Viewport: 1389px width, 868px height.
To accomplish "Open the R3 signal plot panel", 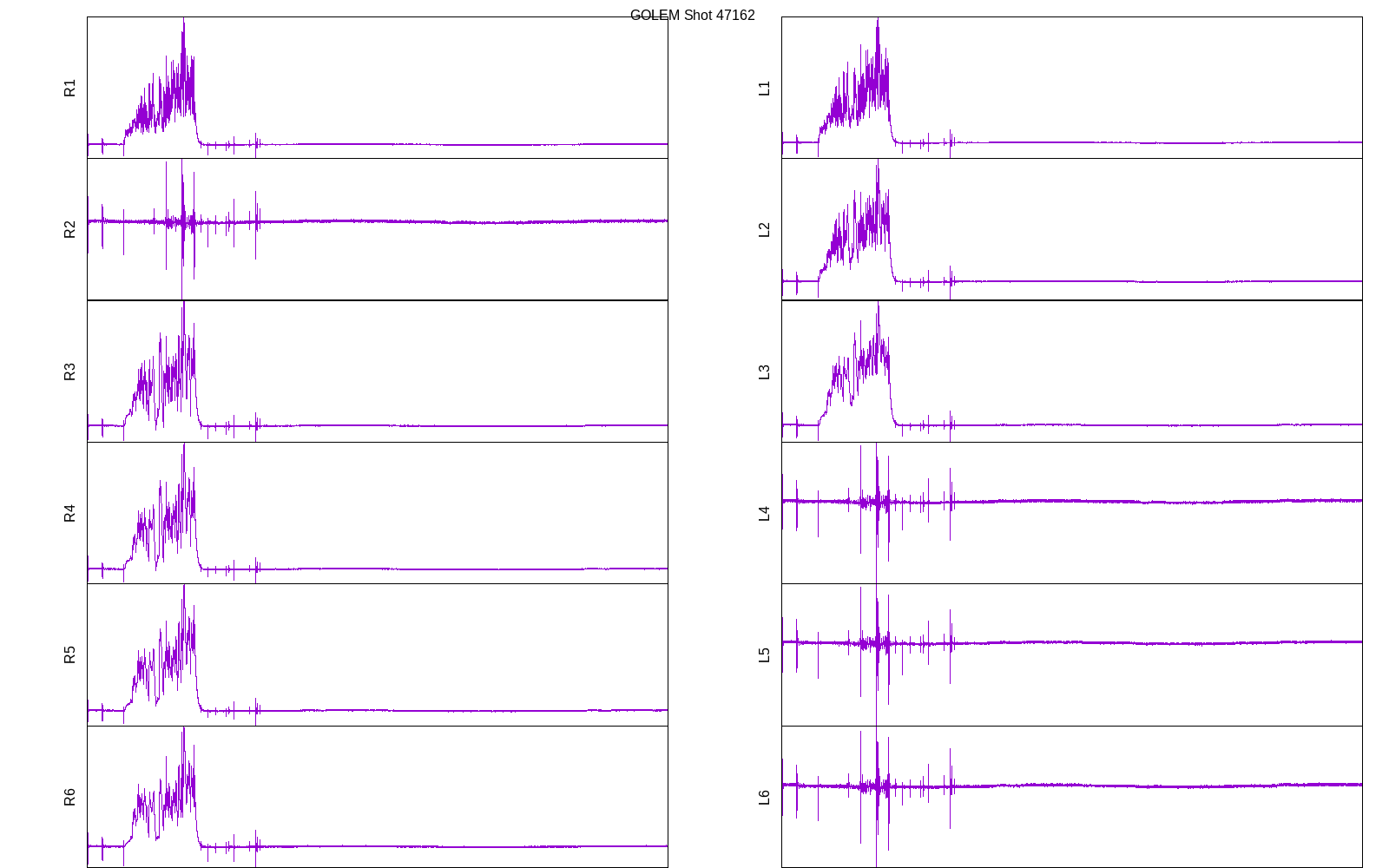I will 378,372.
